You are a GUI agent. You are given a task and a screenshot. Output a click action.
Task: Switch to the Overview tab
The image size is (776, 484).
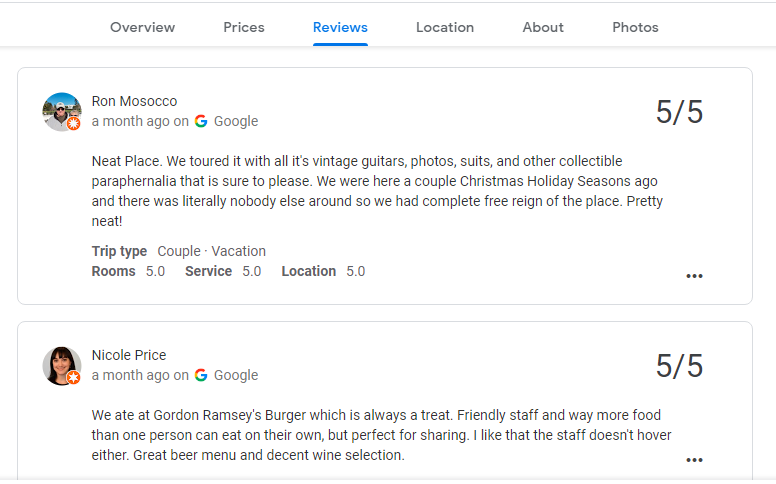[142, 27]
